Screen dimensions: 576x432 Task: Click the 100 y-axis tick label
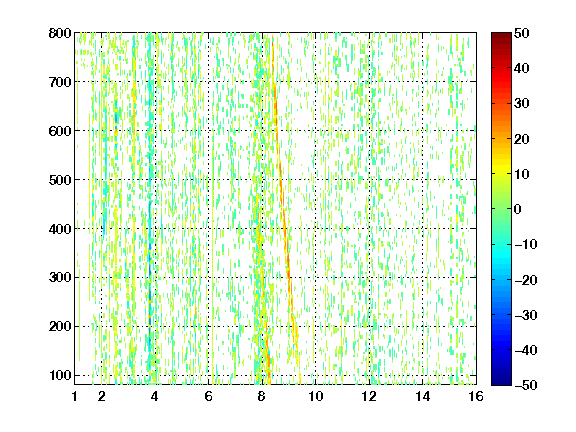(60, 375)
